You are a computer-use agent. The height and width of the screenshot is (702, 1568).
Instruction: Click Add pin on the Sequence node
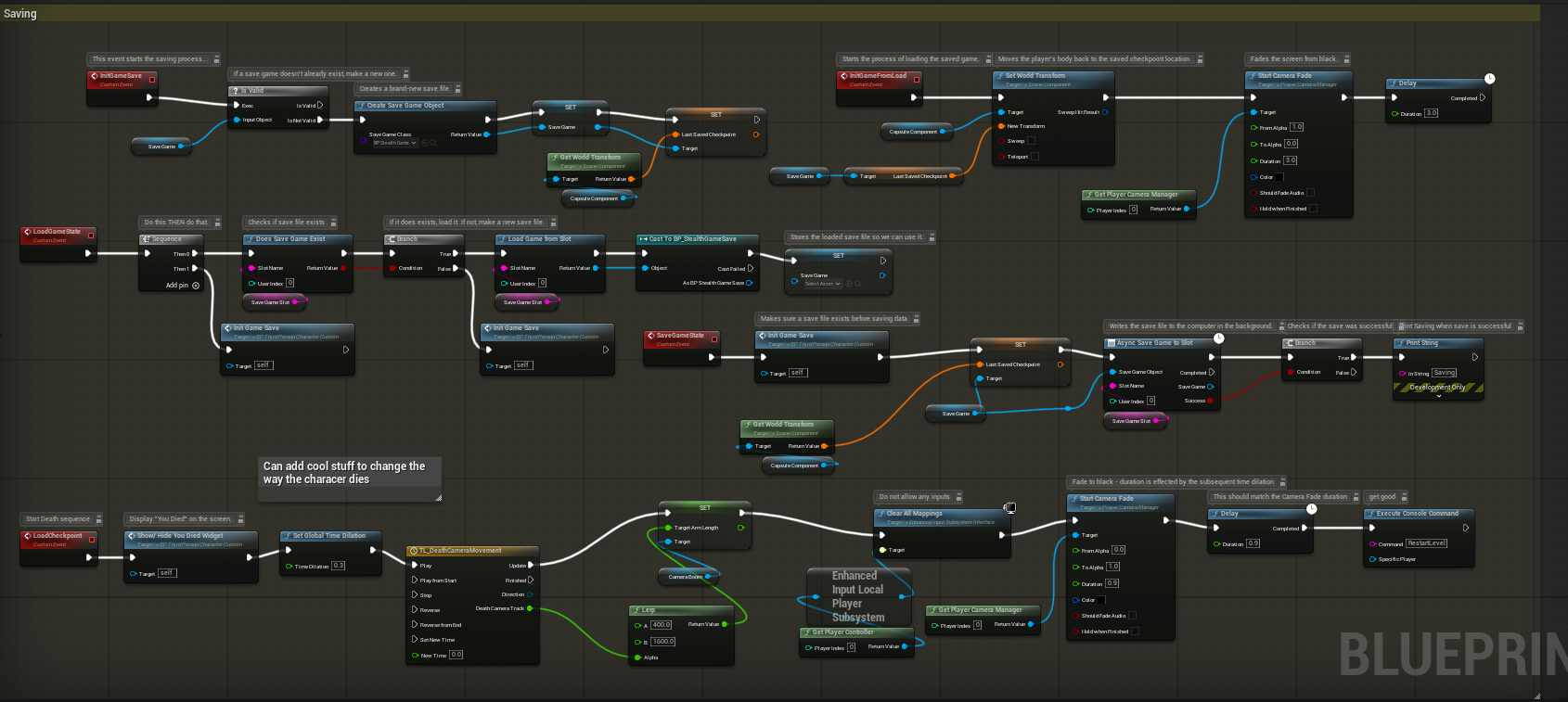183,286
